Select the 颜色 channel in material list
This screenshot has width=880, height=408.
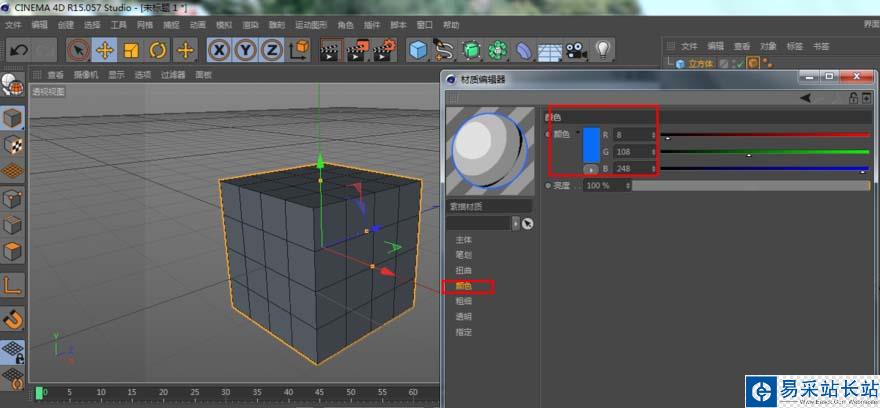(x=464, y=286)
